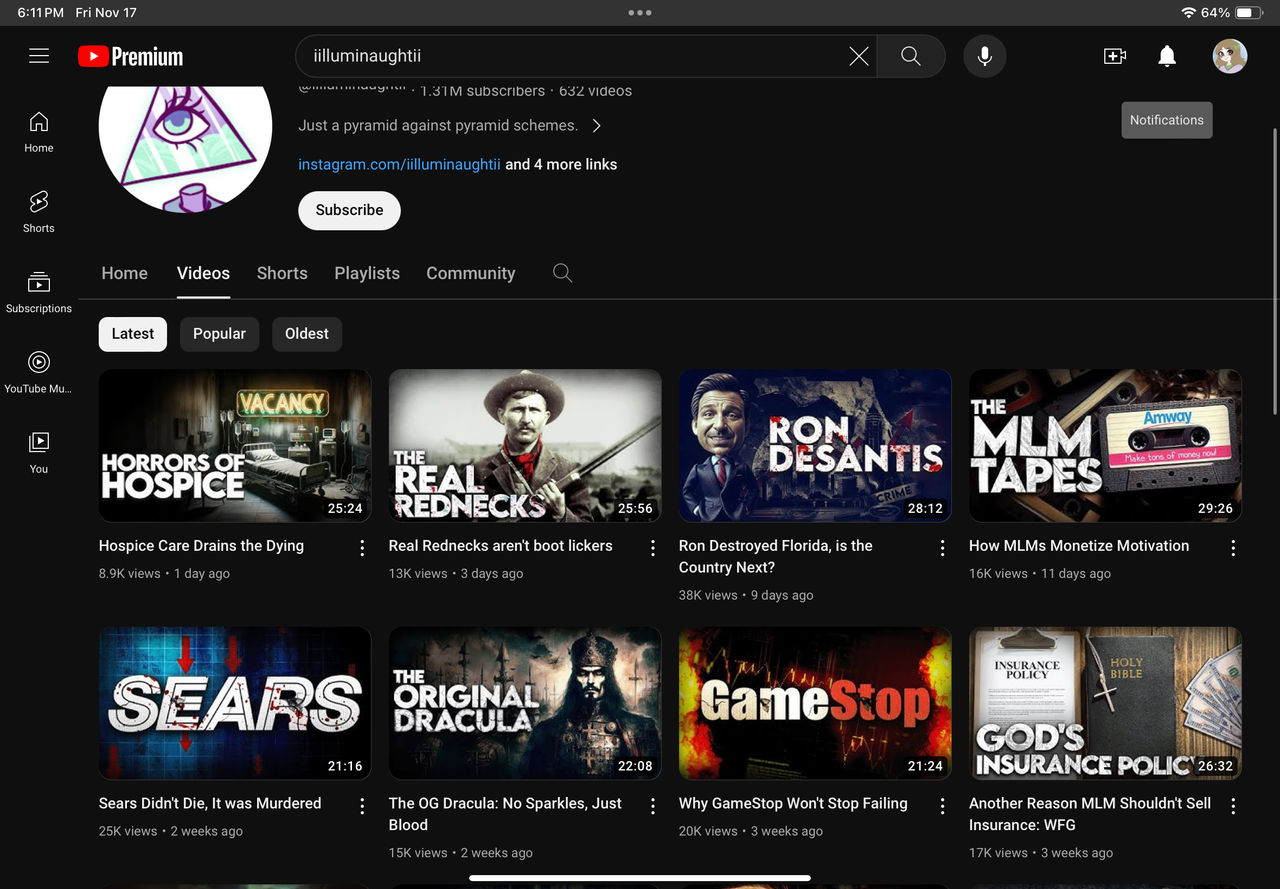The width and height of the screenshot is (1280, 889).
Task: Click 'Just a pyramid against pyramid schemes.' text
Action: coord(438,126)
